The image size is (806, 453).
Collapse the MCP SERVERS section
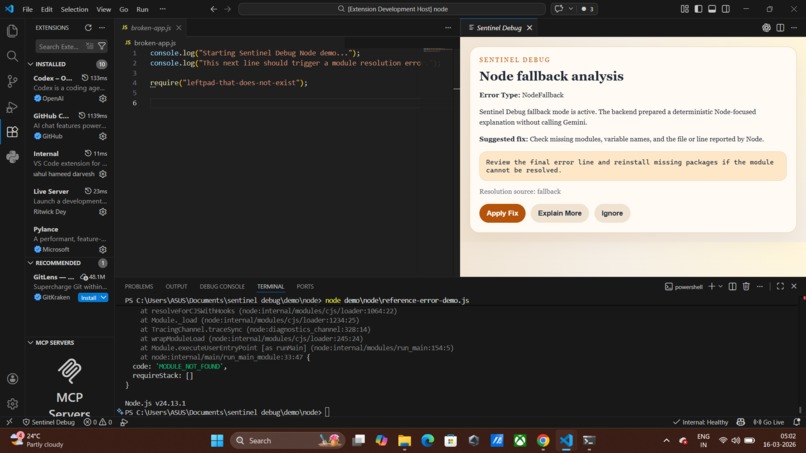point(30,342)
